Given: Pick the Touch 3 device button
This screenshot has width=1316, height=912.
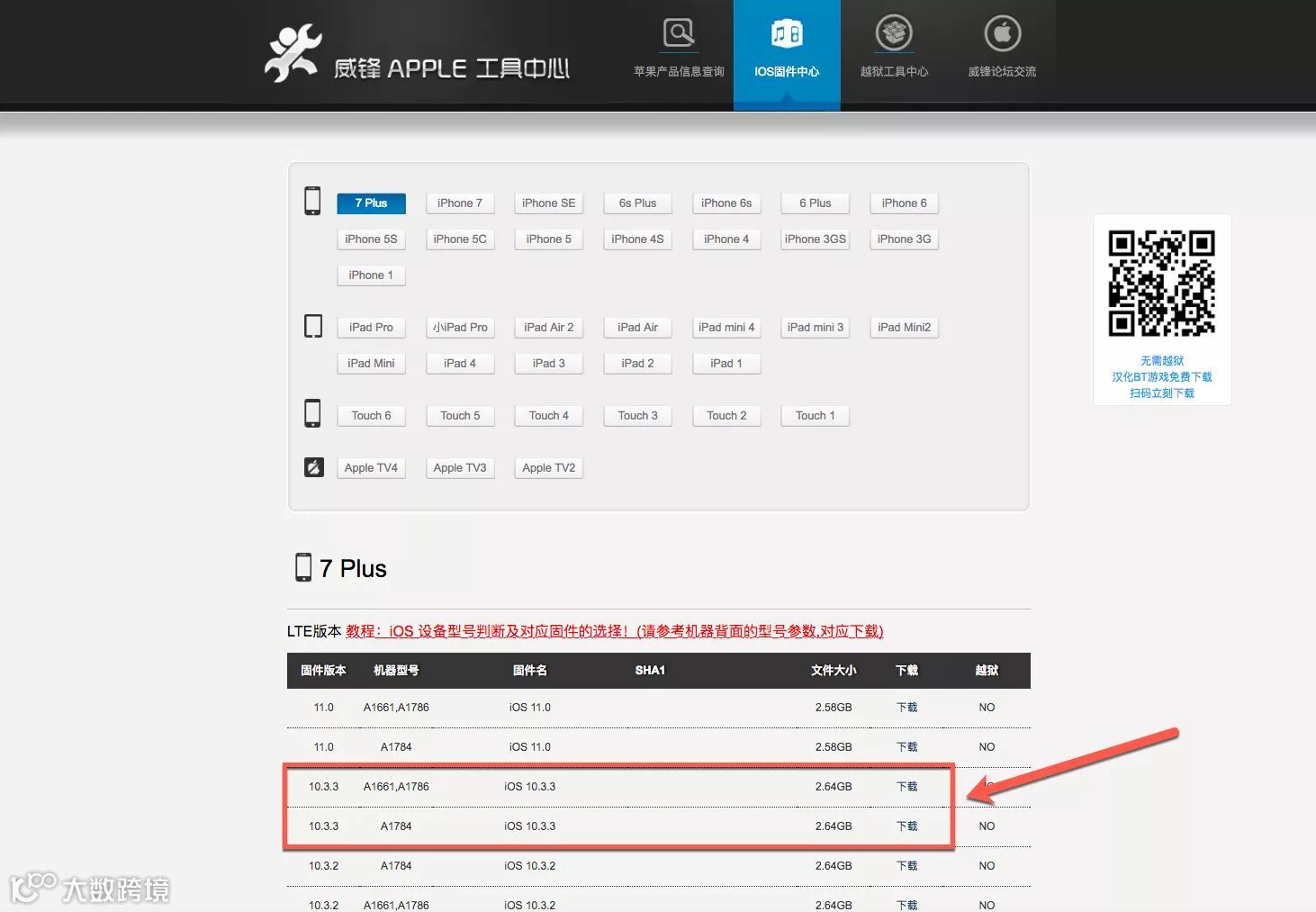Looking at the screenshot, I should (638, 416).
